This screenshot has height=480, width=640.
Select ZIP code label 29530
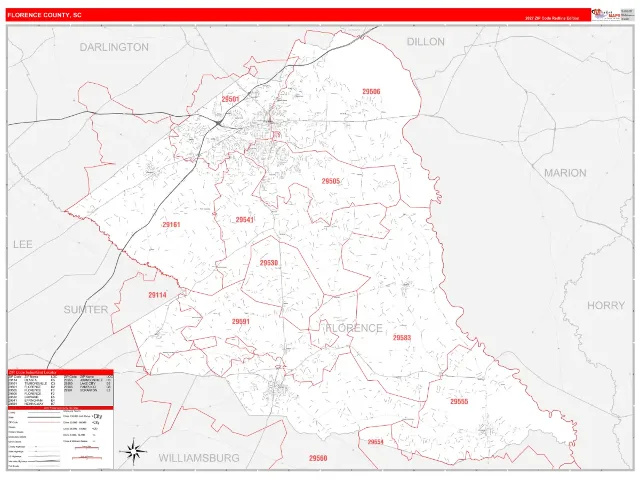pyautogui.click(x=269, y=263)
